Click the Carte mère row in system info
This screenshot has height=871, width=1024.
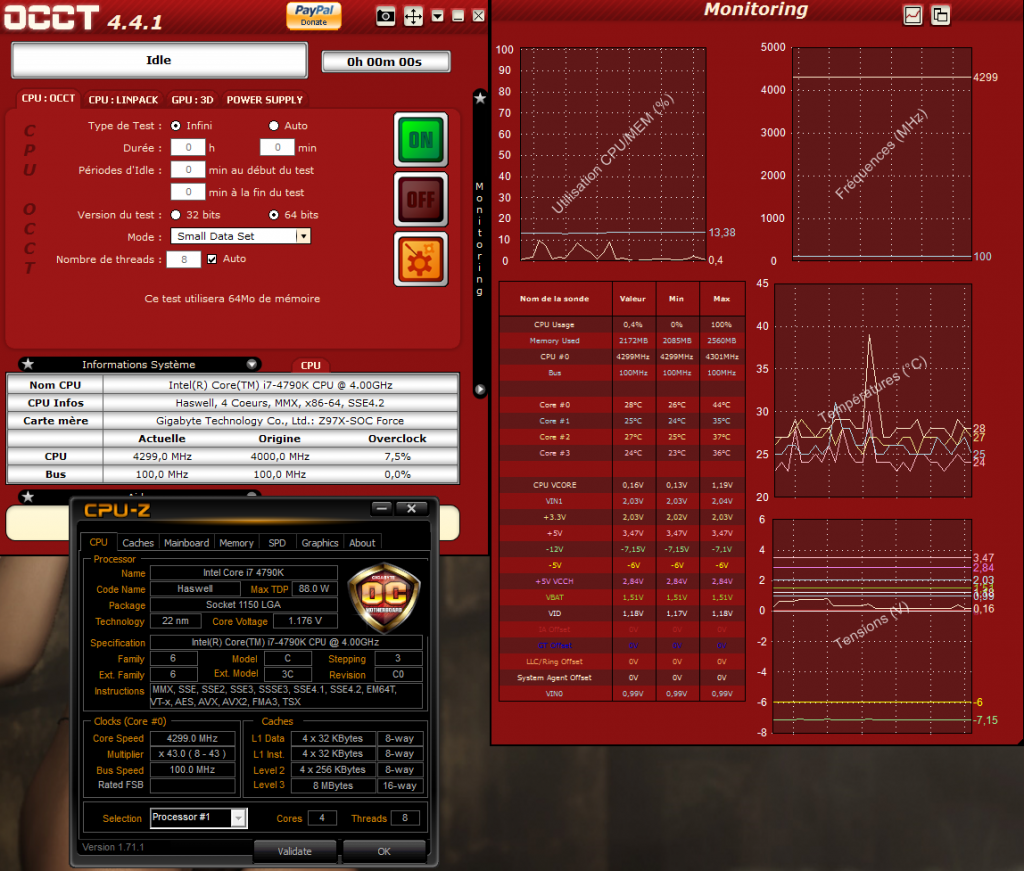[x=232, y=421]
